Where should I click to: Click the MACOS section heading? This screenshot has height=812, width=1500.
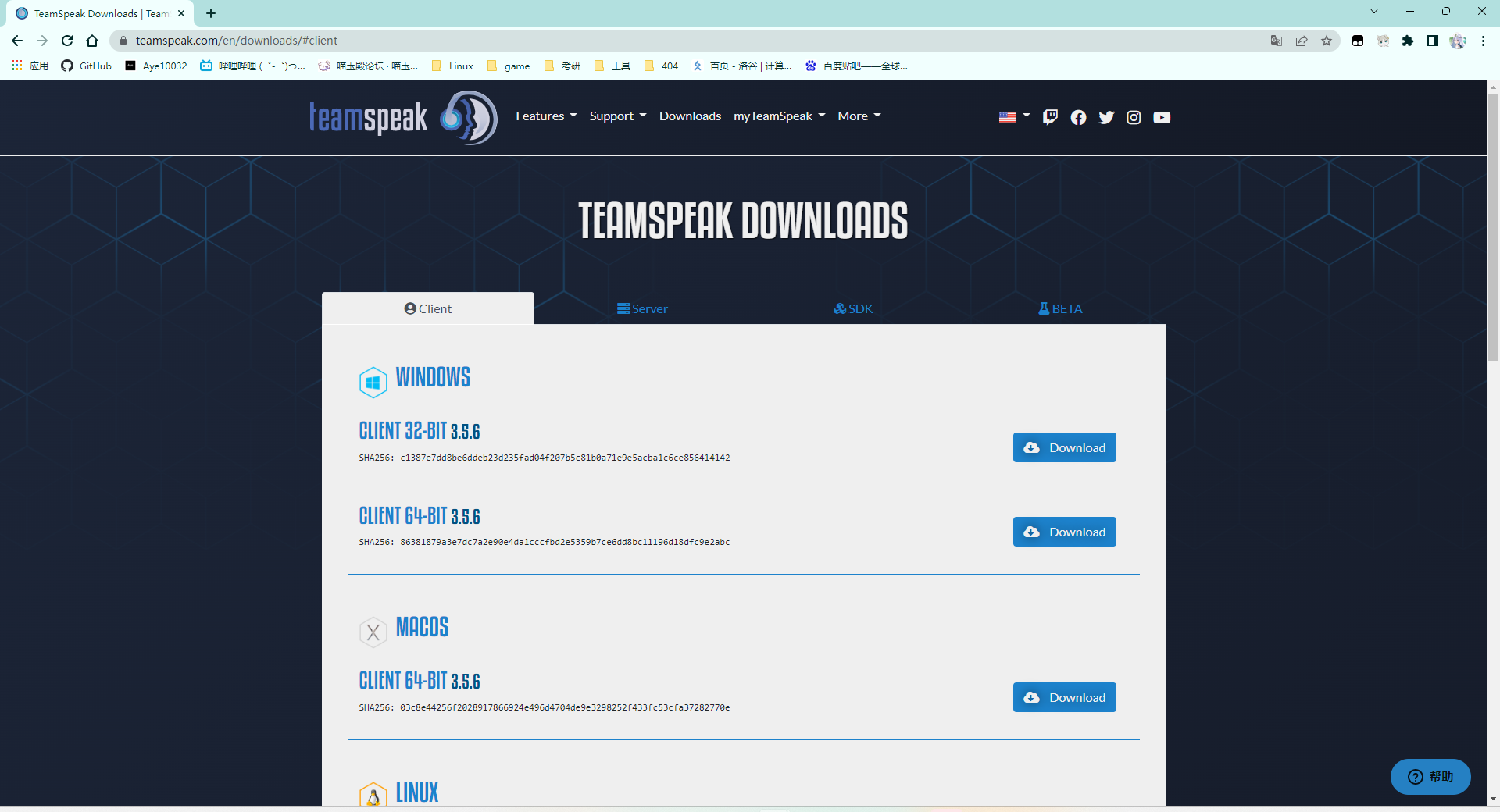(423, 627)
